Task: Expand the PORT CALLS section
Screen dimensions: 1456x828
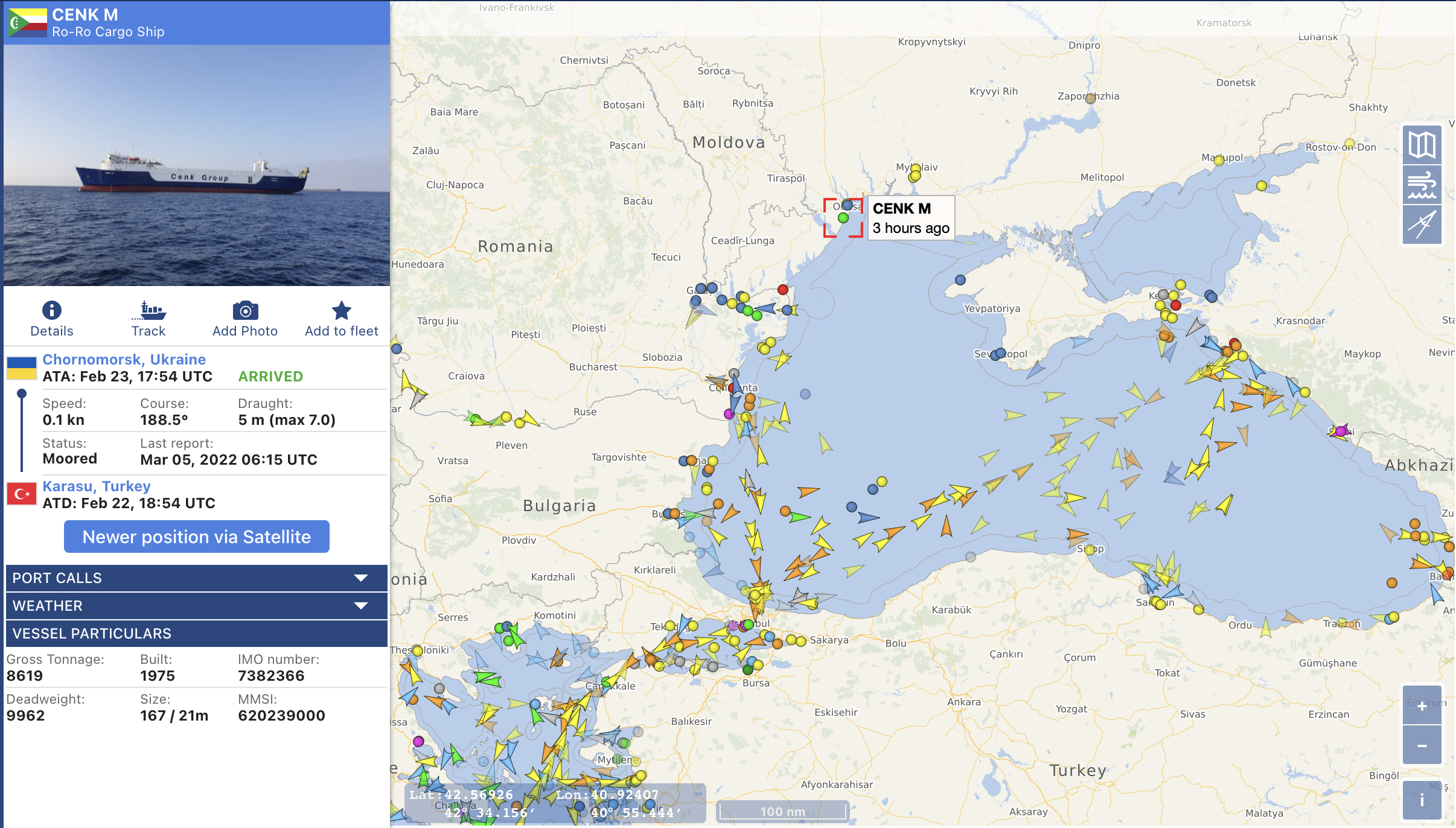Action: [195, 577]
